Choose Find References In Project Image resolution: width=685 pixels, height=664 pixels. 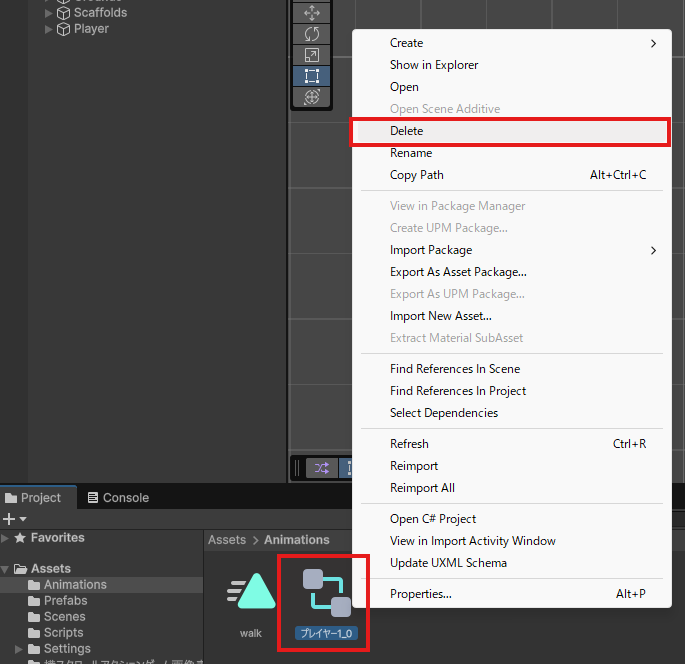(512, 391)
